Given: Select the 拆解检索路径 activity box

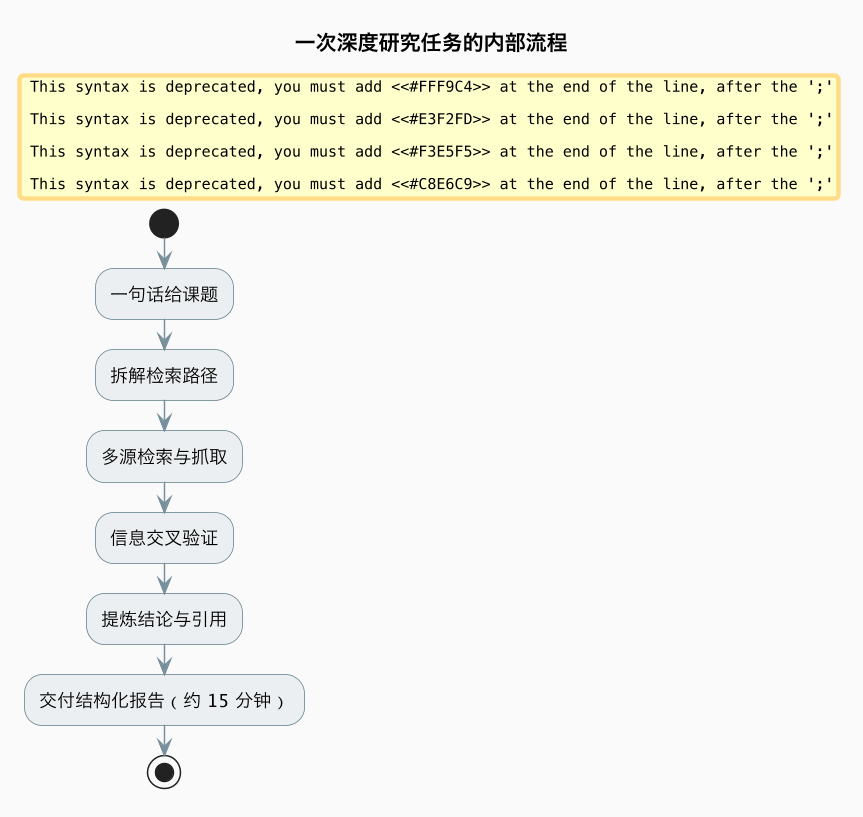Looking at the screenshot, I should [164, 375].
